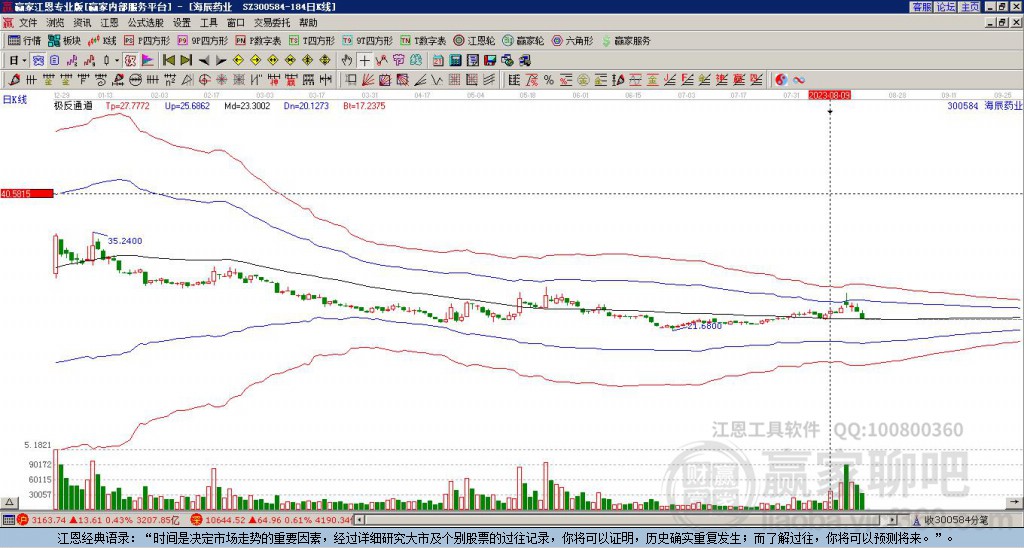
Task: Open the 文件 menu
Action: (28, 23)
